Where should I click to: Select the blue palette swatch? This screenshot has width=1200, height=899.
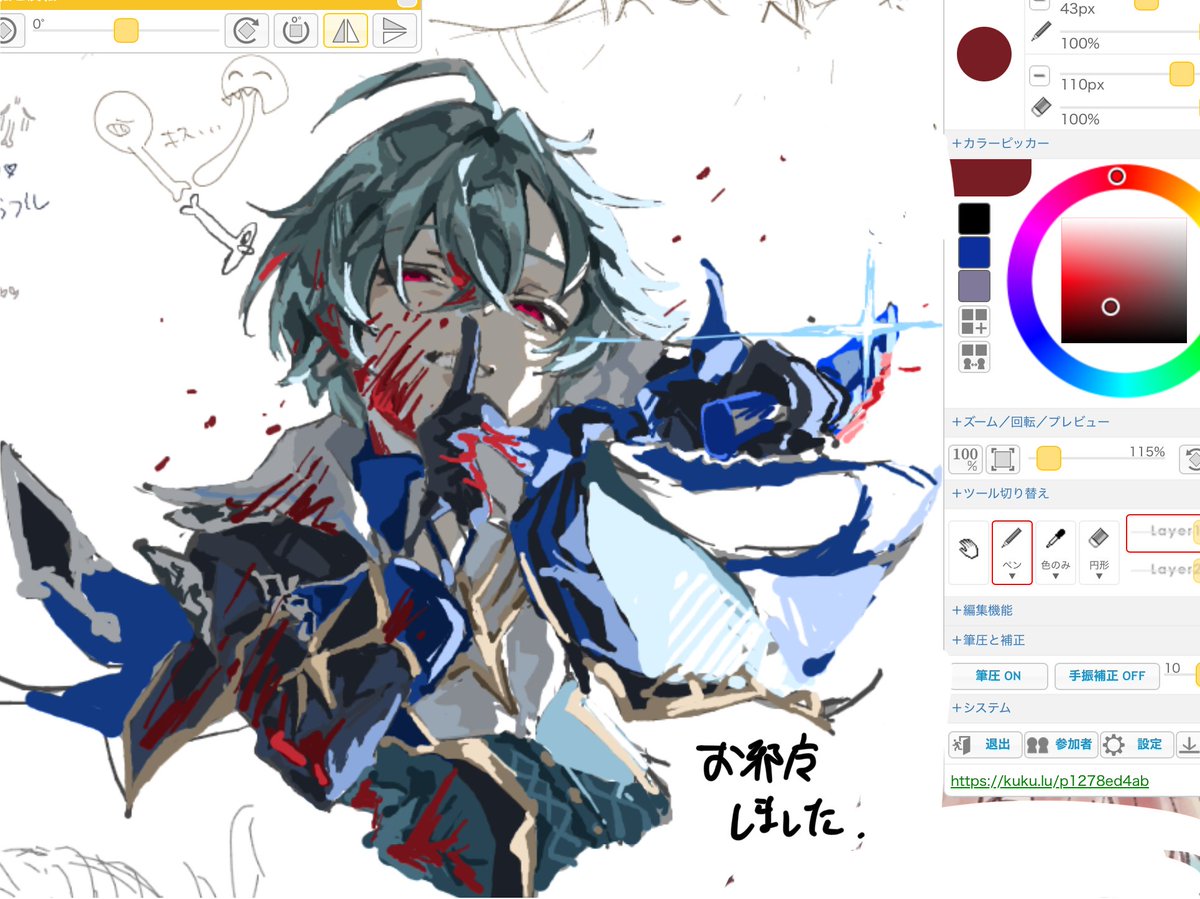pyautogui.click(x=974, y=252)
